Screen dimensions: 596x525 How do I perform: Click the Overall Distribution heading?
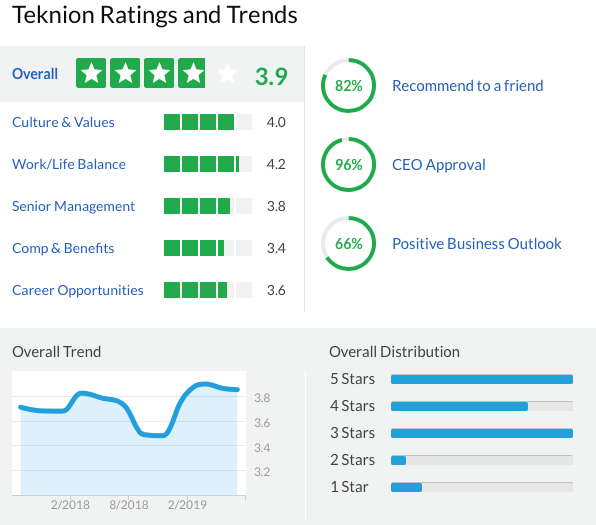point(394,352)
